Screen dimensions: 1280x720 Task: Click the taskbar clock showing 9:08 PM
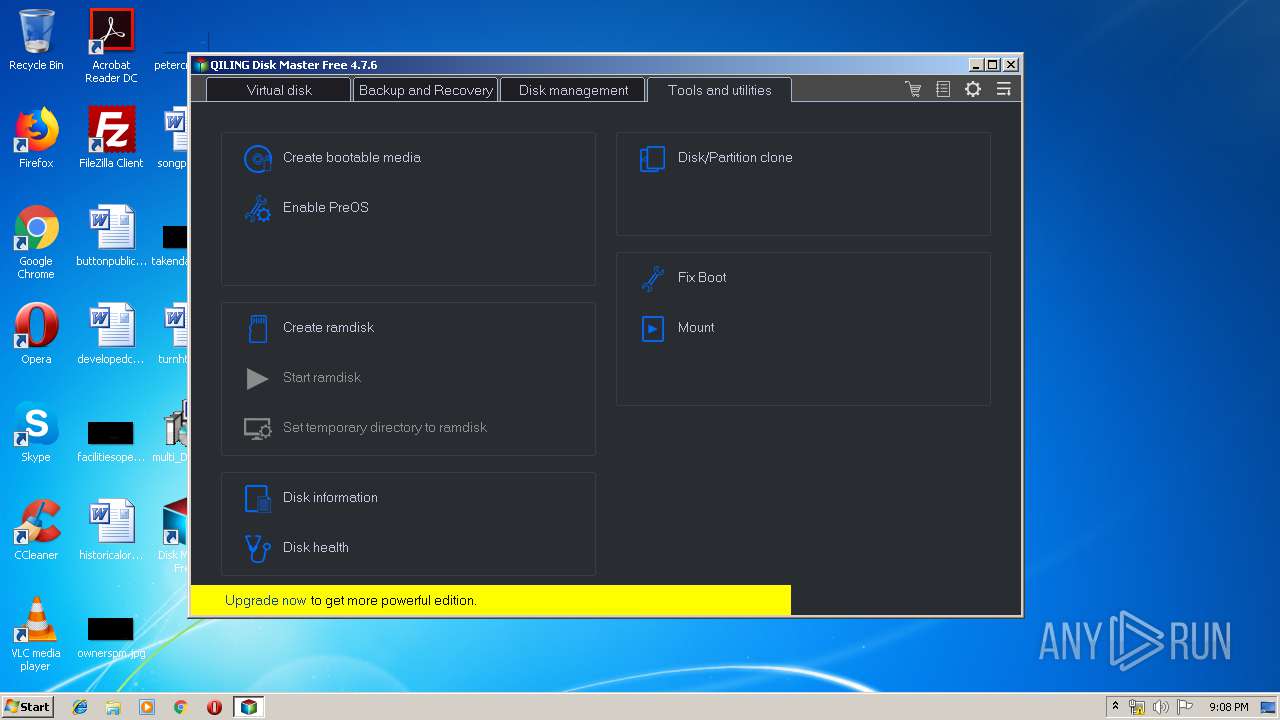1228,707
